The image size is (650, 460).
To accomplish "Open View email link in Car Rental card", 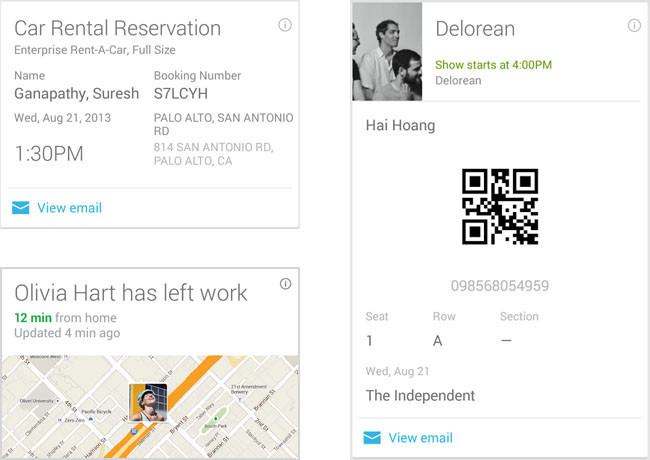I will 69,208.
